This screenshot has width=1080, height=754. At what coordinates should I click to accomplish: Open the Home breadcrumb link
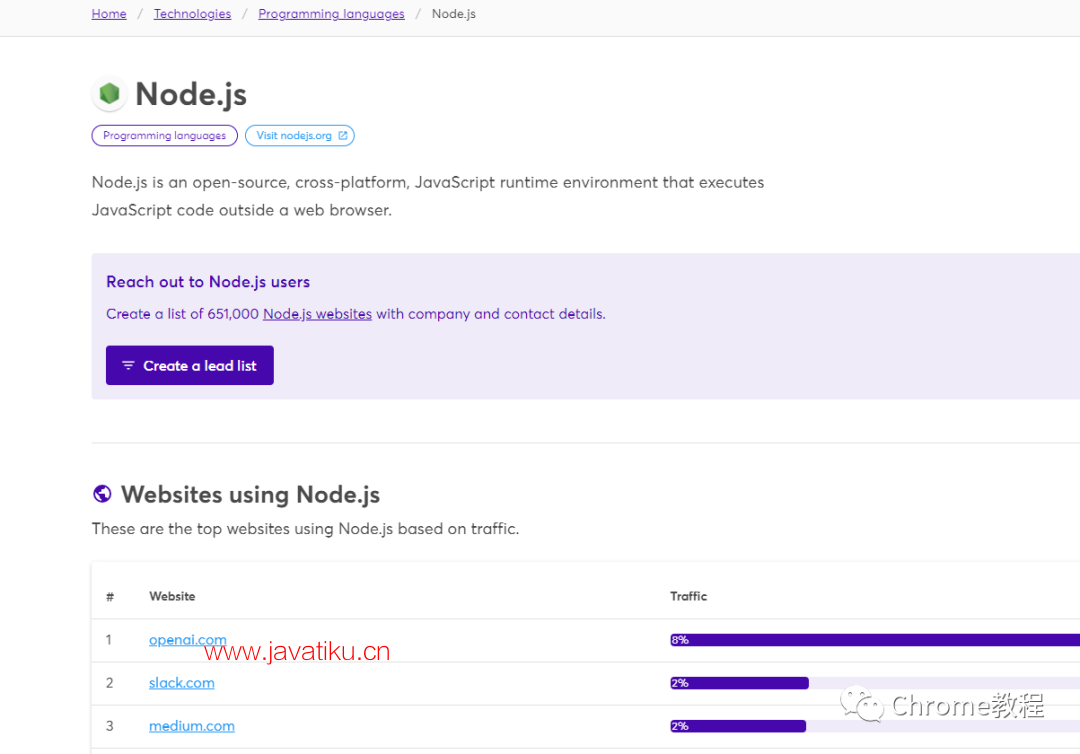[109, 14]
